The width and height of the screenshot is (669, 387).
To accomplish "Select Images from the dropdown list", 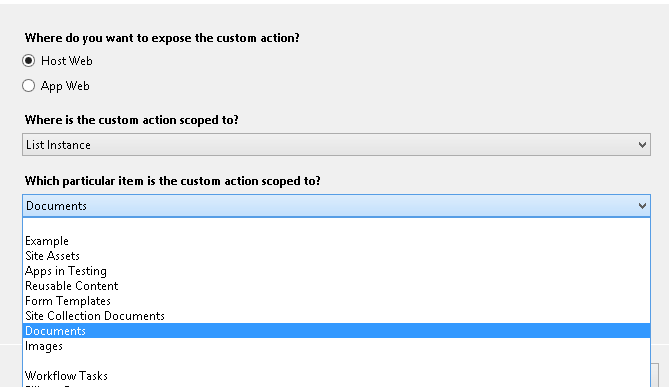I will pyautogui.click(x=336, y=346).
